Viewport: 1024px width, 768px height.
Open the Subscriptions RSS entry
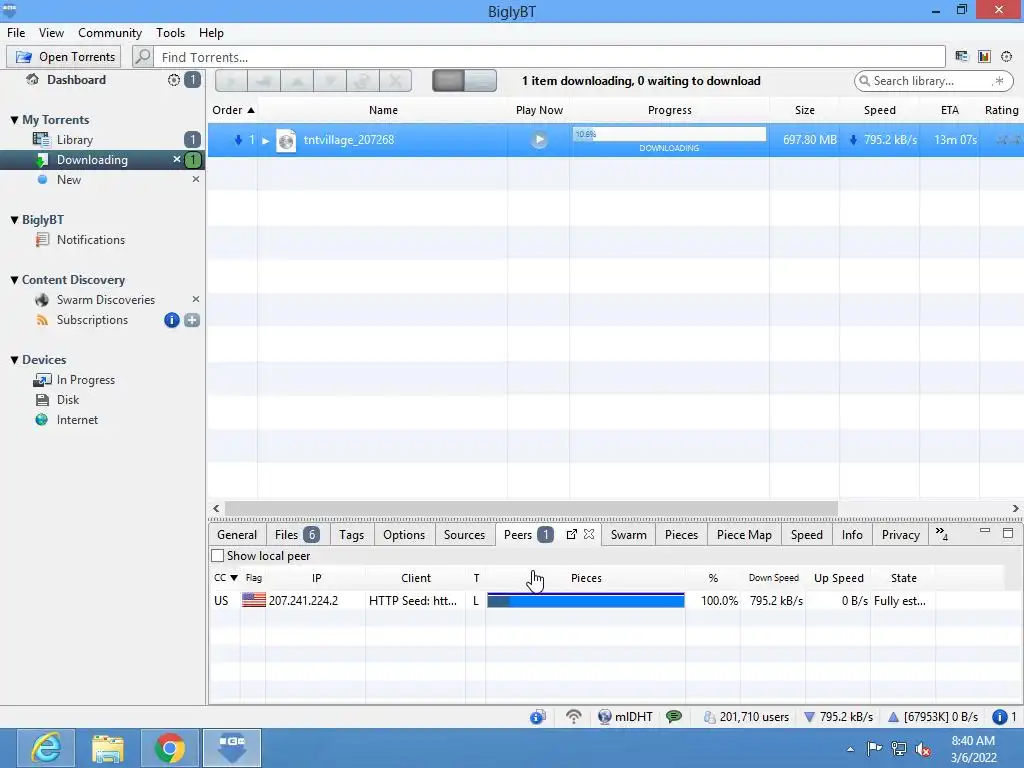click(x=91, y=320)
